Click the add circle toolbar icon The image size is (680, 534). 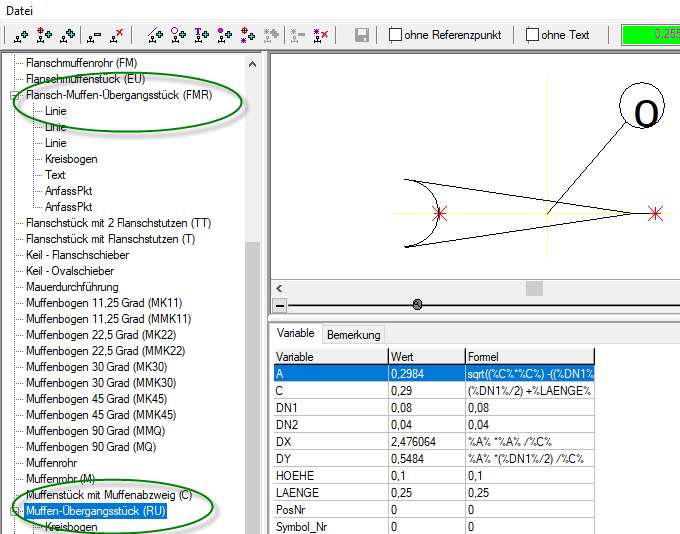[178, 35]
